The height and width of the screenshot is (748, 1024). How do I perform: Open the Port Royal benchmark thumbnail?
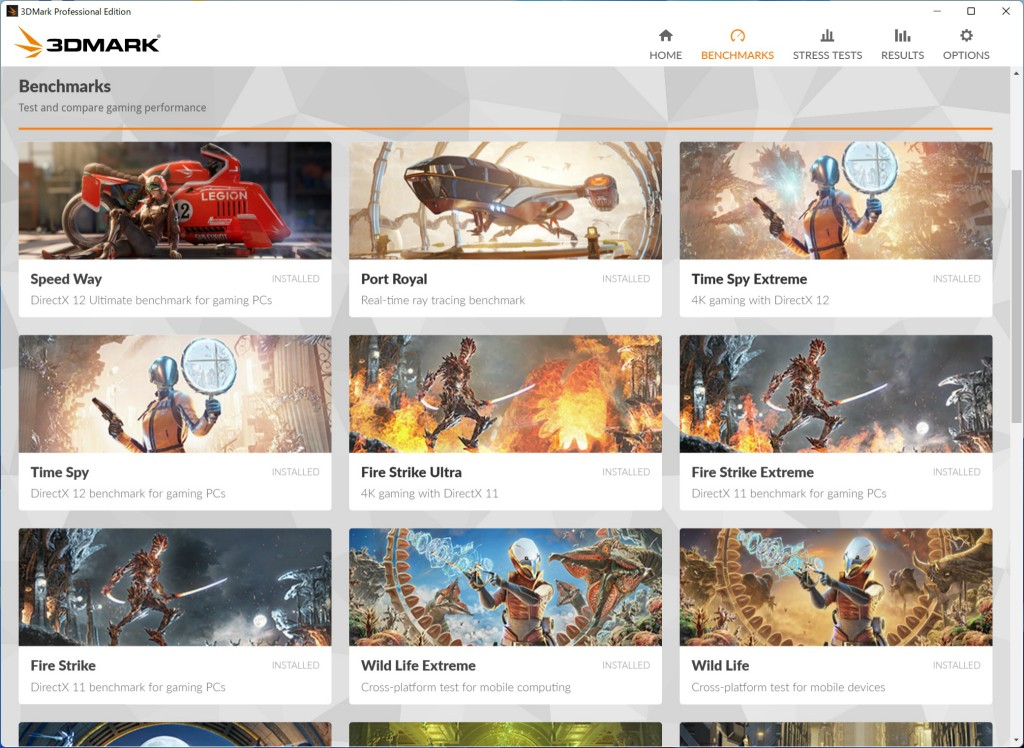[505, 201]
